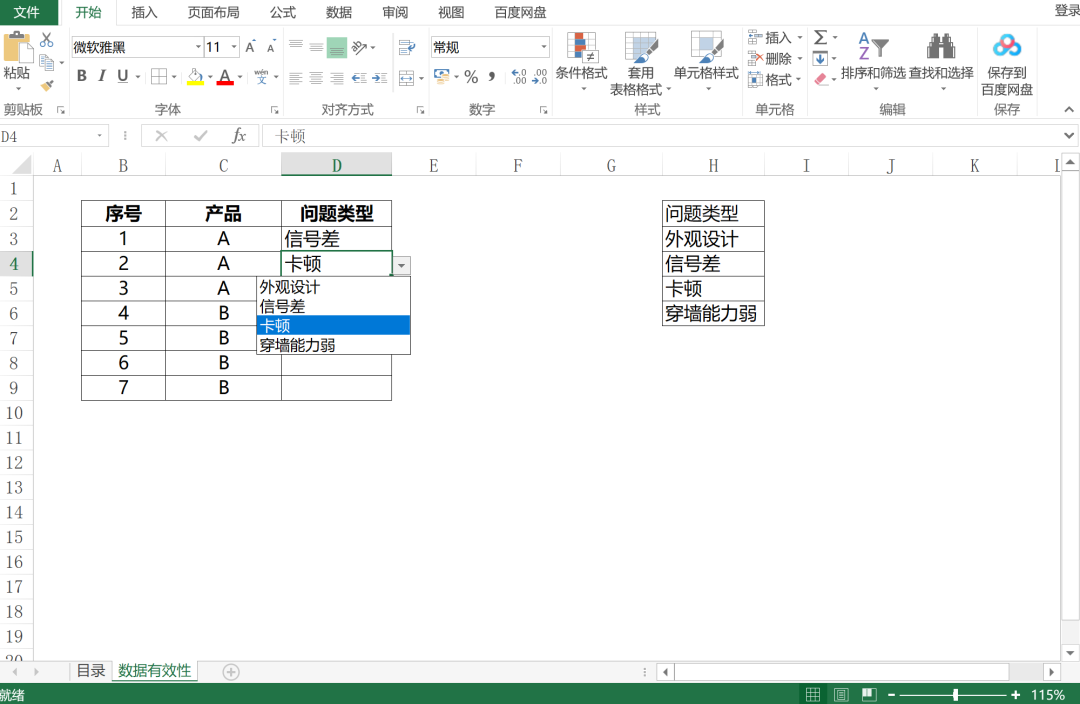The image size is (1080, 704).
Task: Switch to the 公式 tab
Action: [282, 12]
